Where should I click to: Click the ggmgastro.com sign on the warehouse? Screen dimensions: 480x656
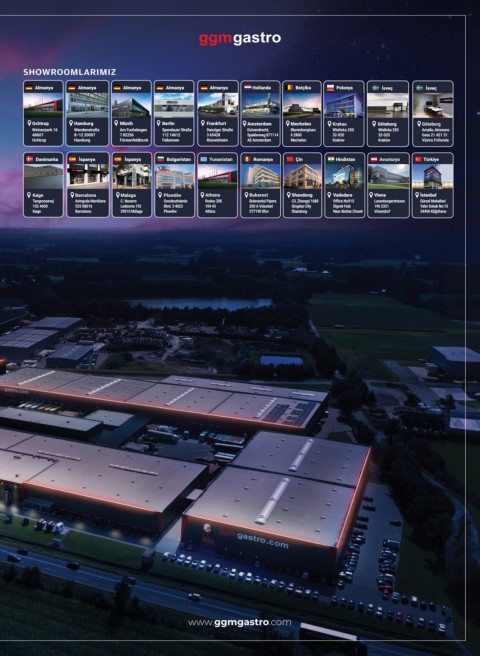point(252,538)
